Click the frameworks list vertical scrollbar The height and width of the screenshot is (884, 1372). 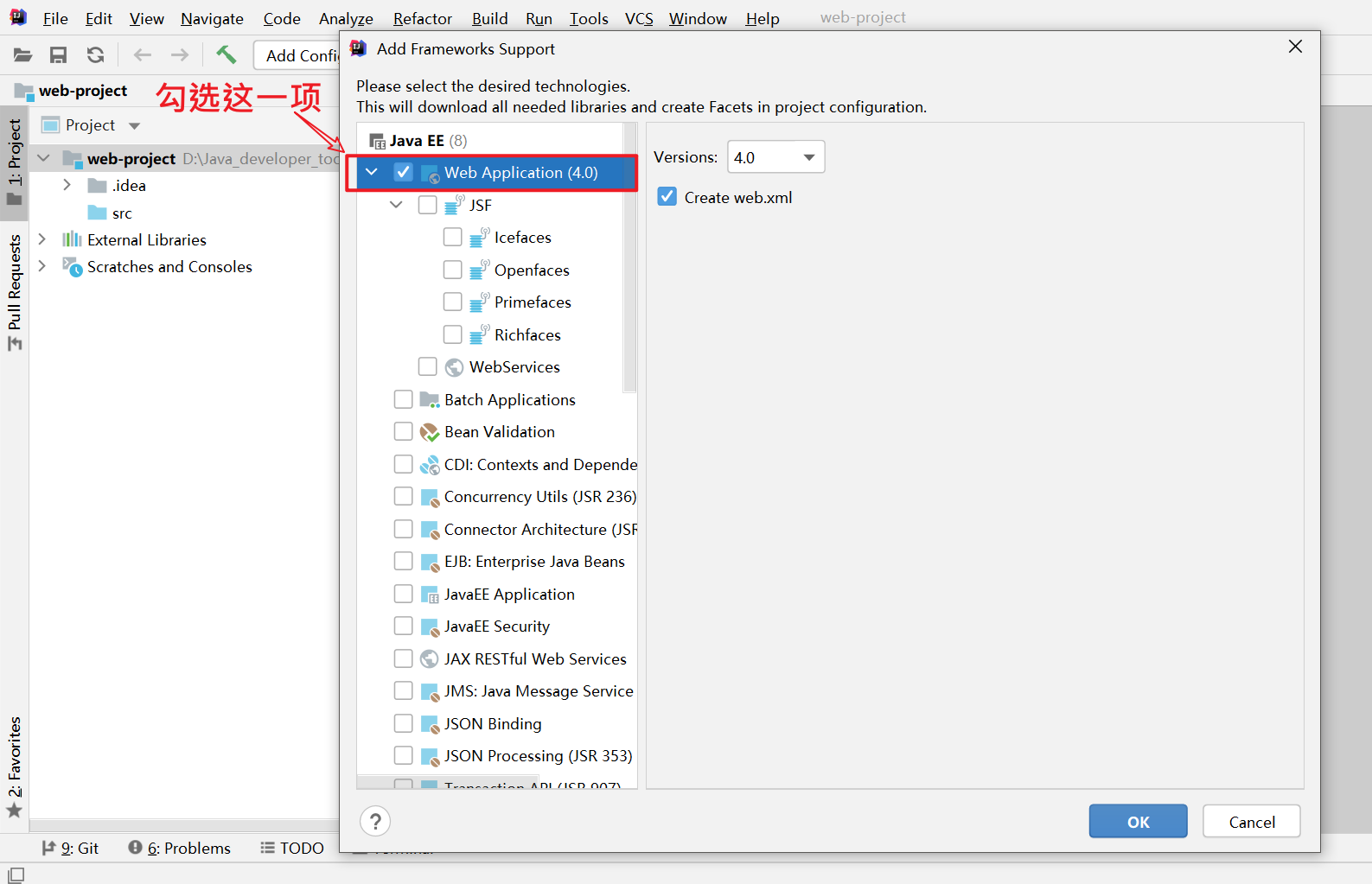coord(629,258)
